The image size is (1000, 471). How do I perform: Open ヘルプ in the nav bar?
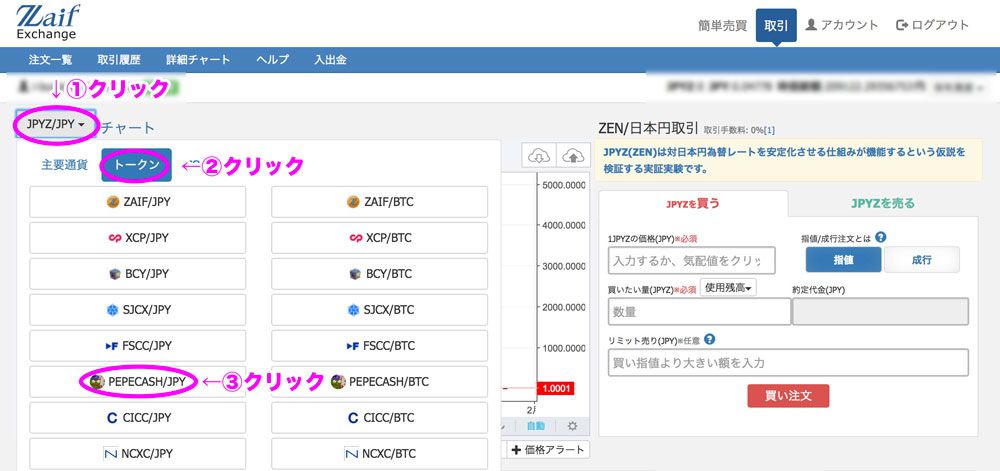(x=272, y=60)
